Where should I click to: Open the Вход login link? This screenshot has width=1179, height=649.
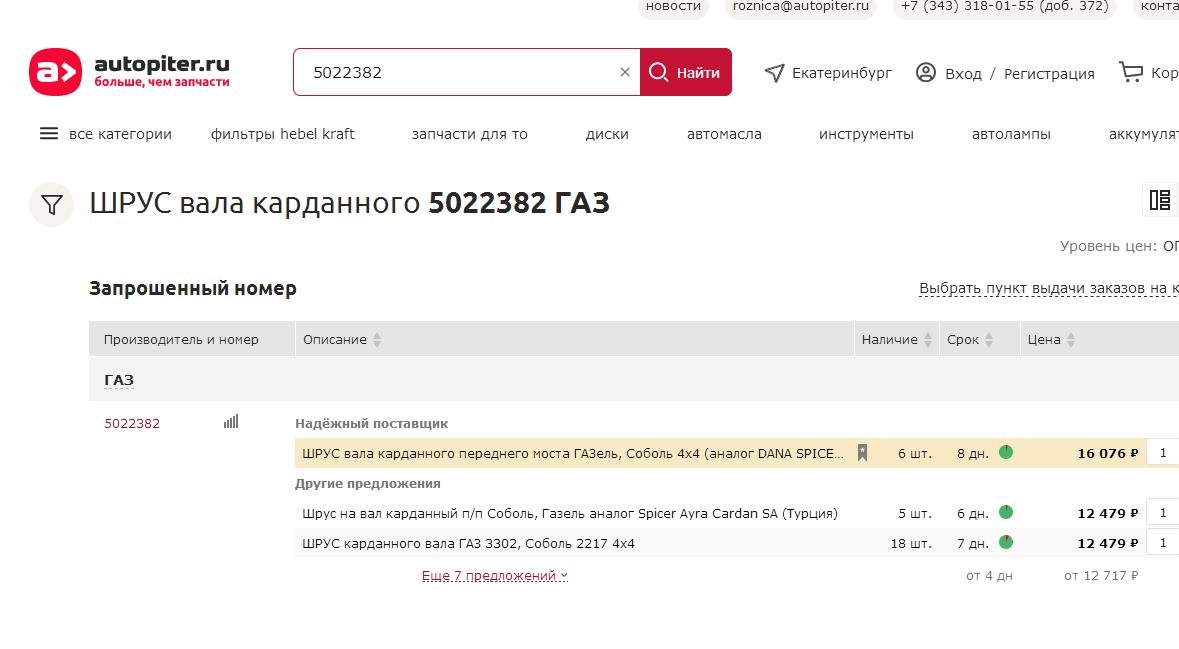[963, 74]
